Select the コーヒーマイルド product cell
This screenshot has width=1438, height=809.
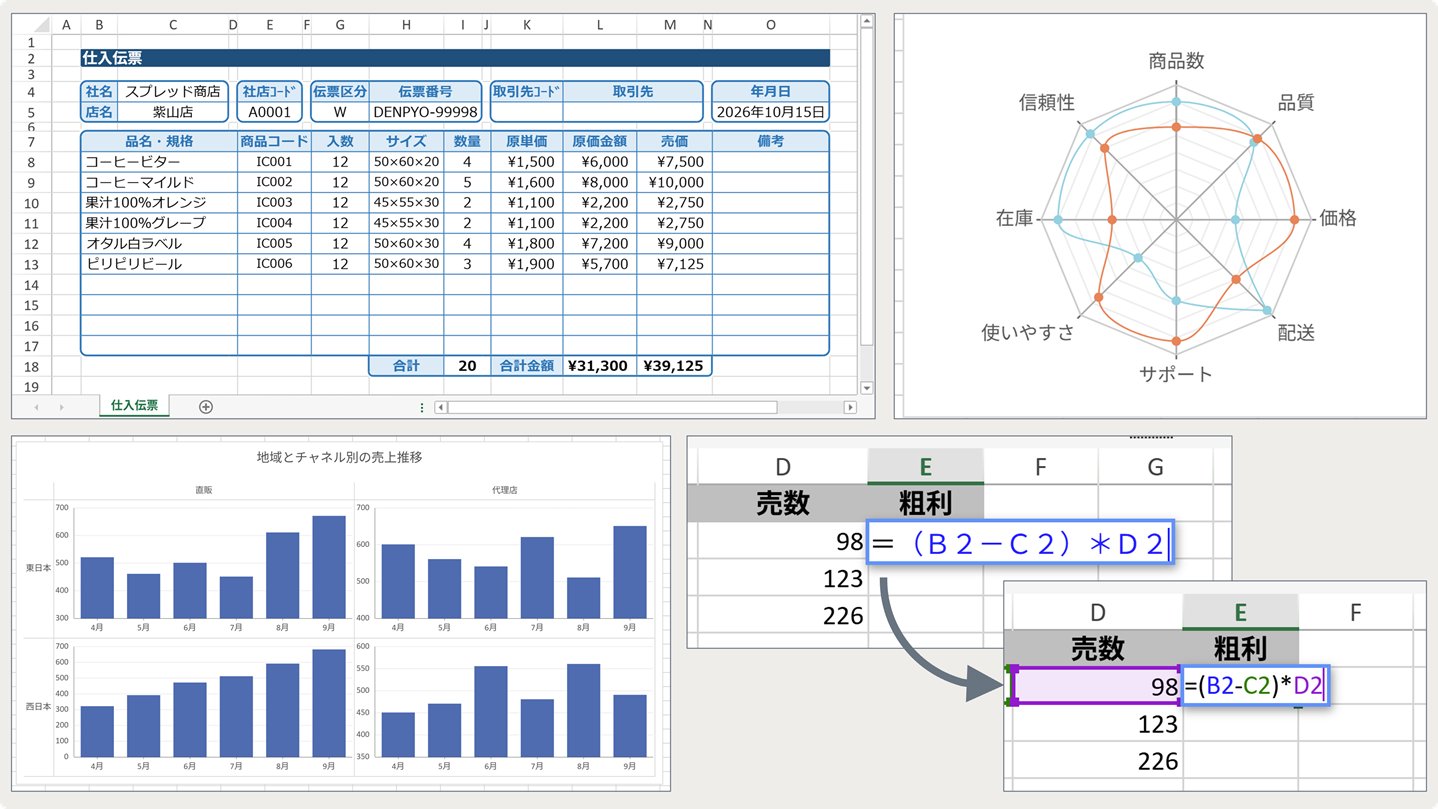[x=159, y=182]
